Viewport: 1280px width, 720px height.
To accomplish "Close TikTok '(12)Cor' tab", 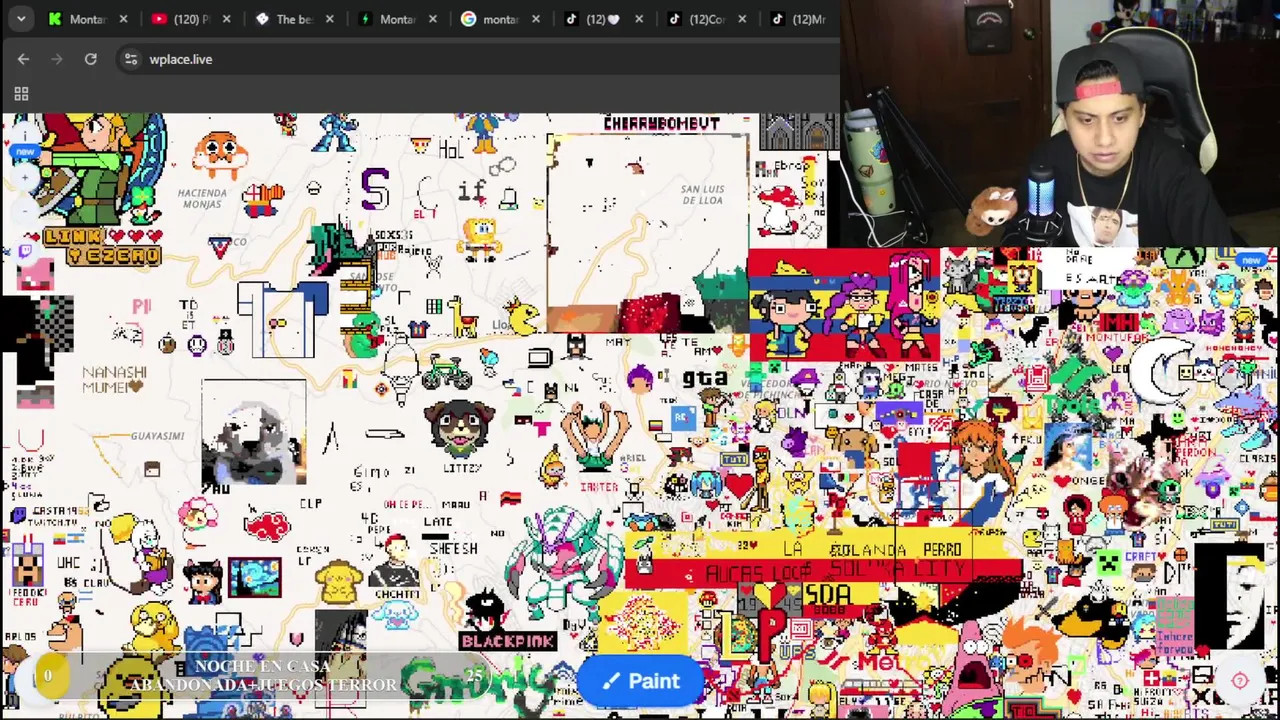I will coord(742,19).
